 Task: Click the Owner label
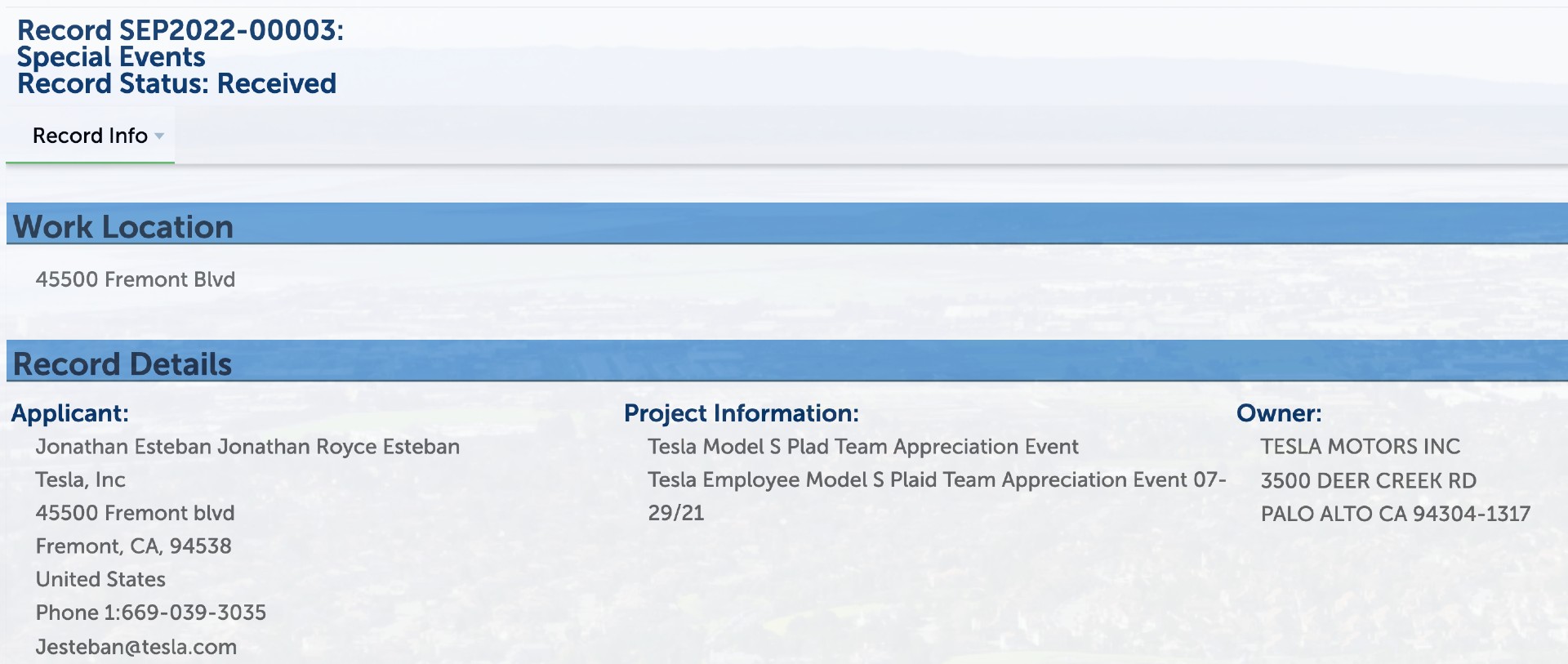point(1279,413)
